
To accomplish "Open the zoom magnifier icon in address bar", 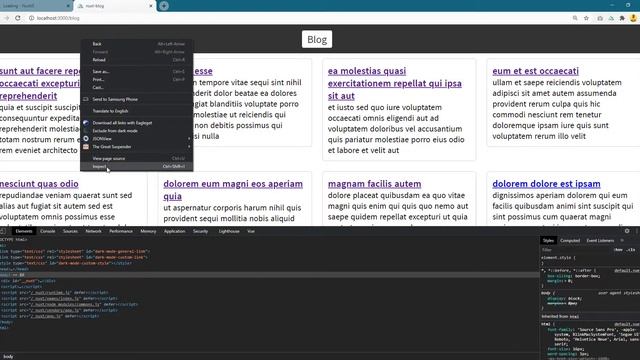I will click(x=575, y=18).
